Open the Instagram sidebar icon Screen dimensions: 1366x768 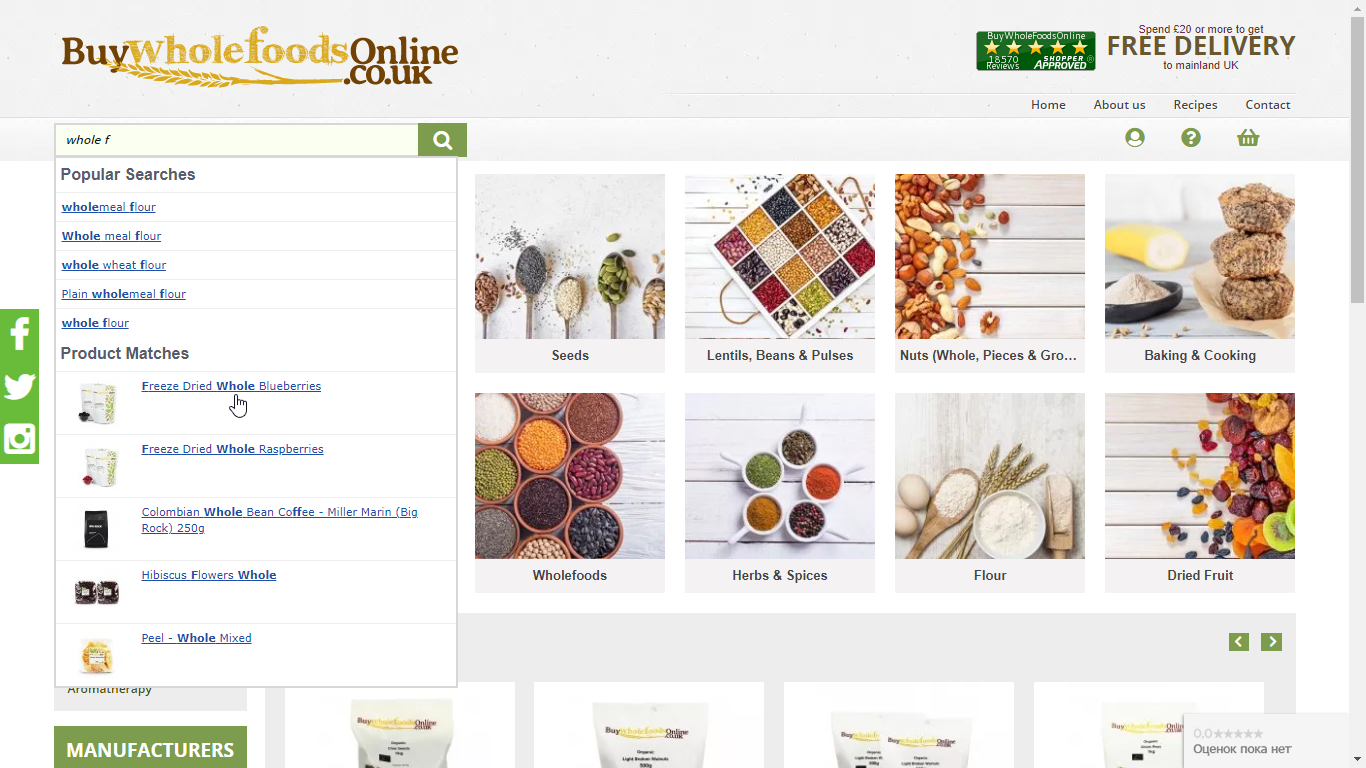19,439
